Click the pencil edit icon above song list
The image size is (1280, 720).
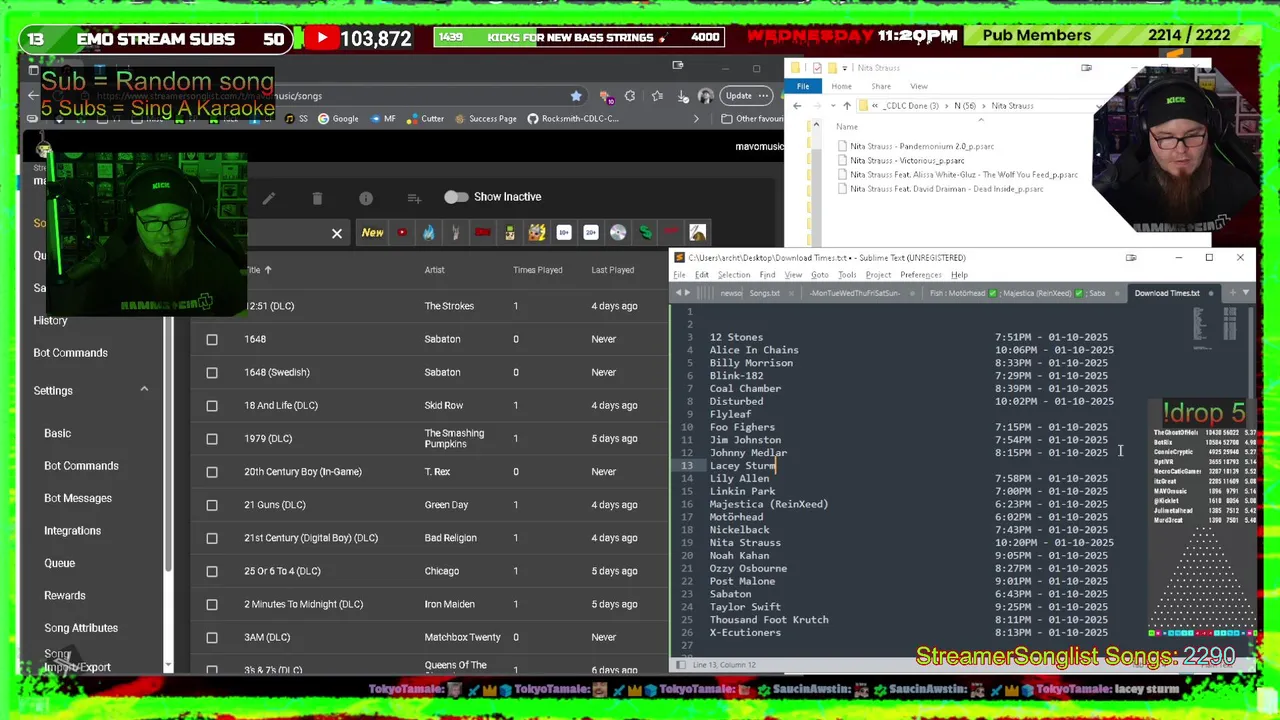click(x=269, y=198)
